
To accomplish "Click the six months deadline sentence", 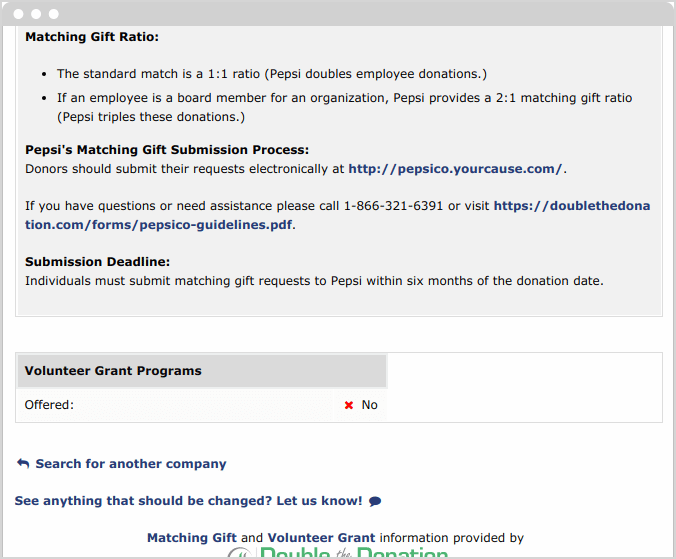I will (314, 281).
